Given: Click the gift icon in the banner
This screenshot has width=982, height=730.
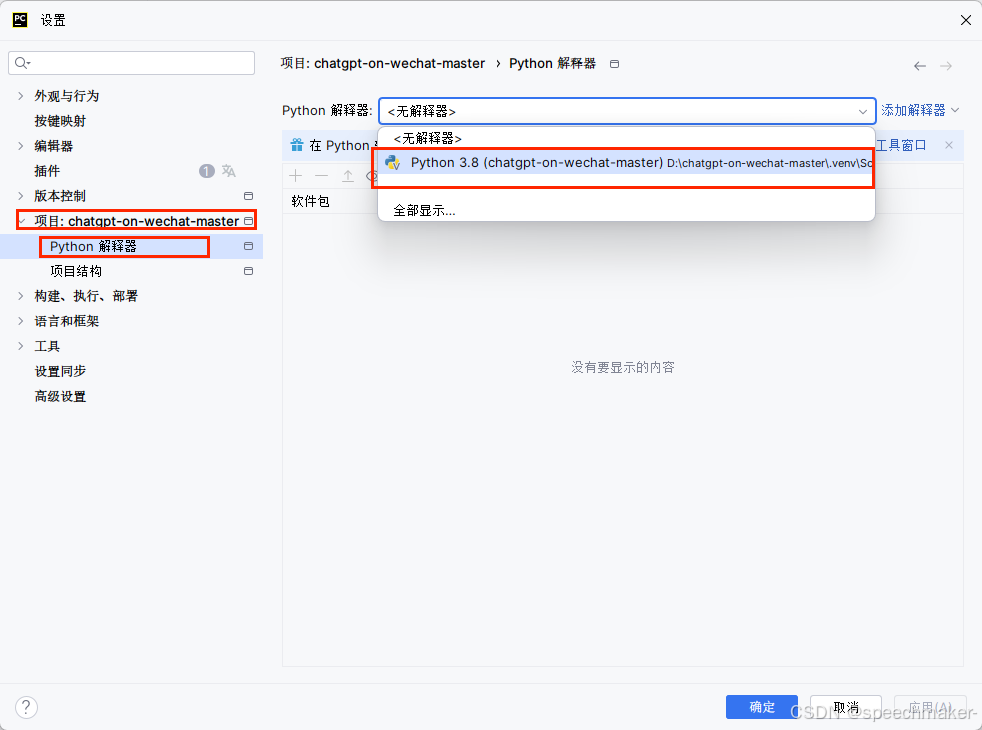Looking at the screenshot, I should [x=297, y=145].
